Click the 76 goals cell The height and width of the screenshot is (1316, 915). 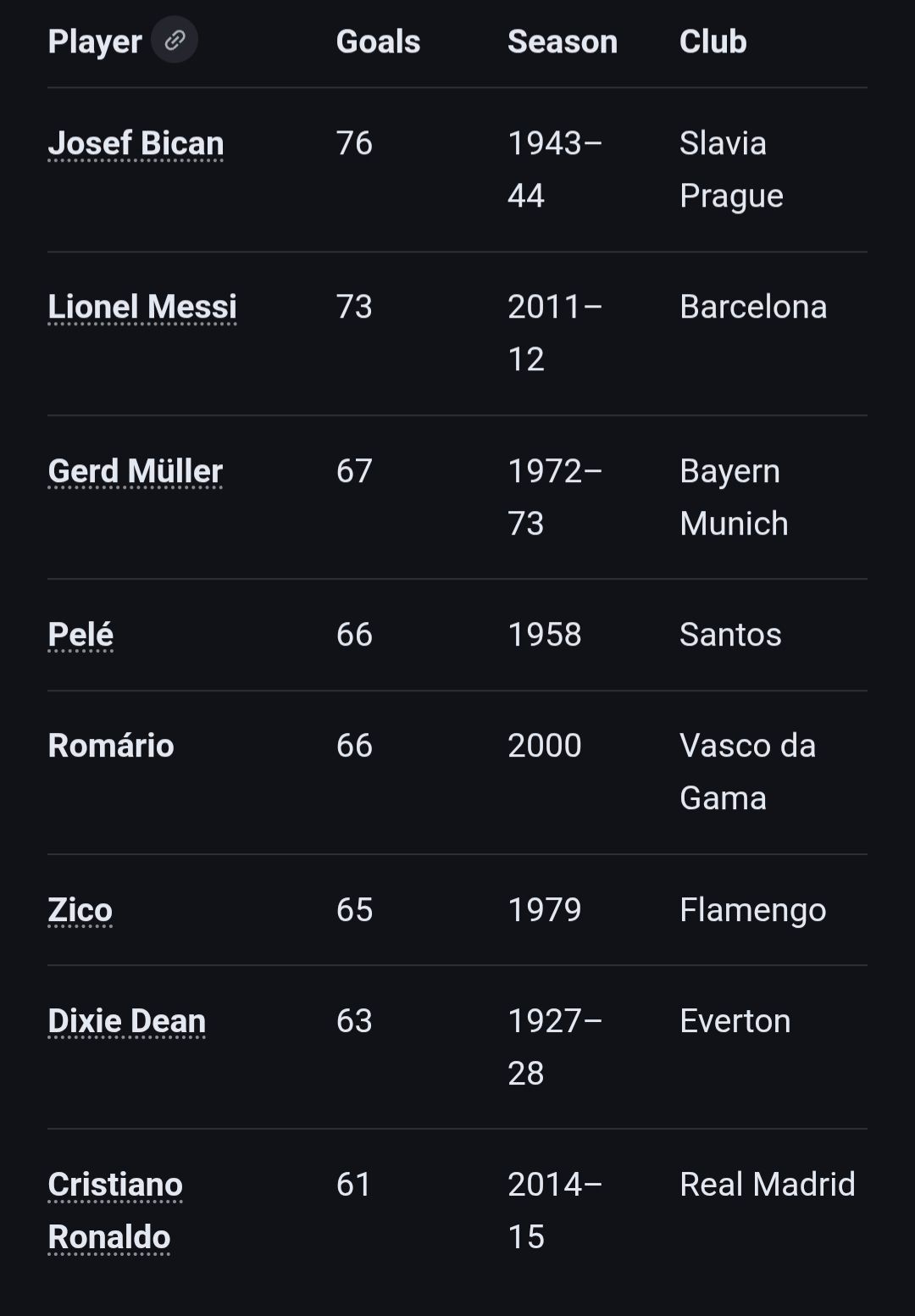coord(354,143)
